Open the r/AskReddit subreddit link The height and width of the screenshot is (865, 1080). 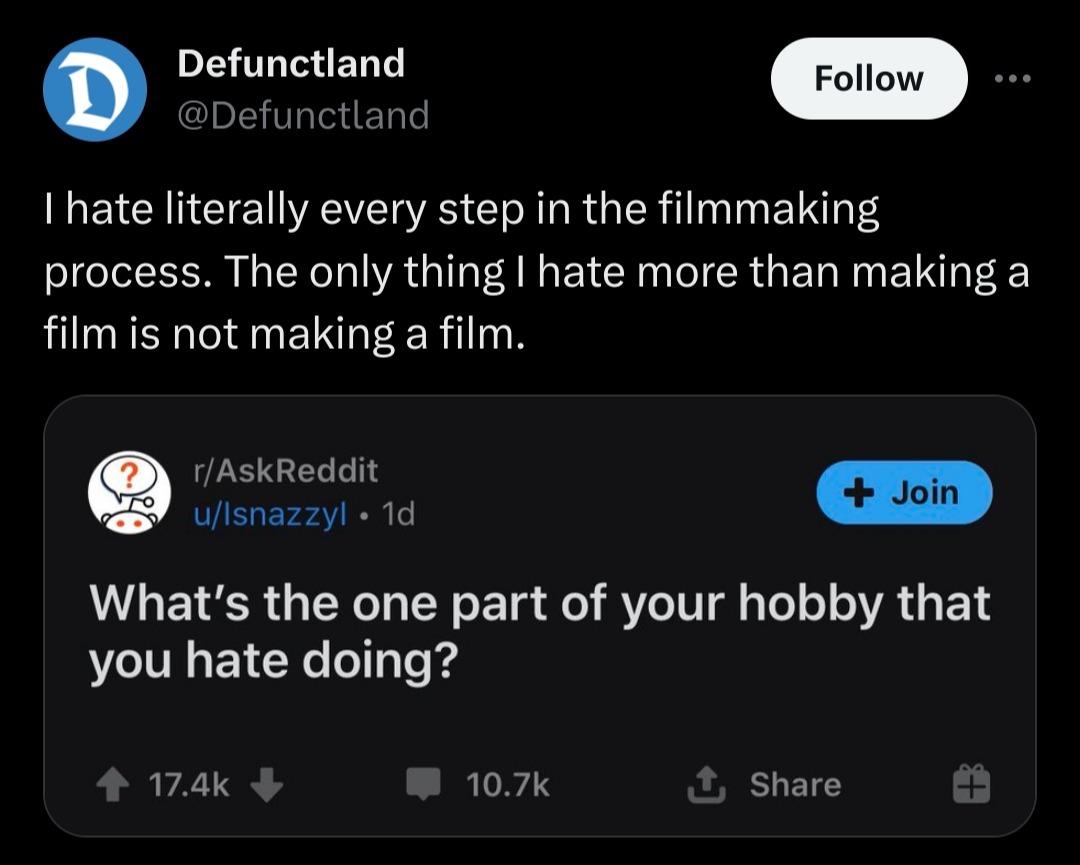coord(283,468)
